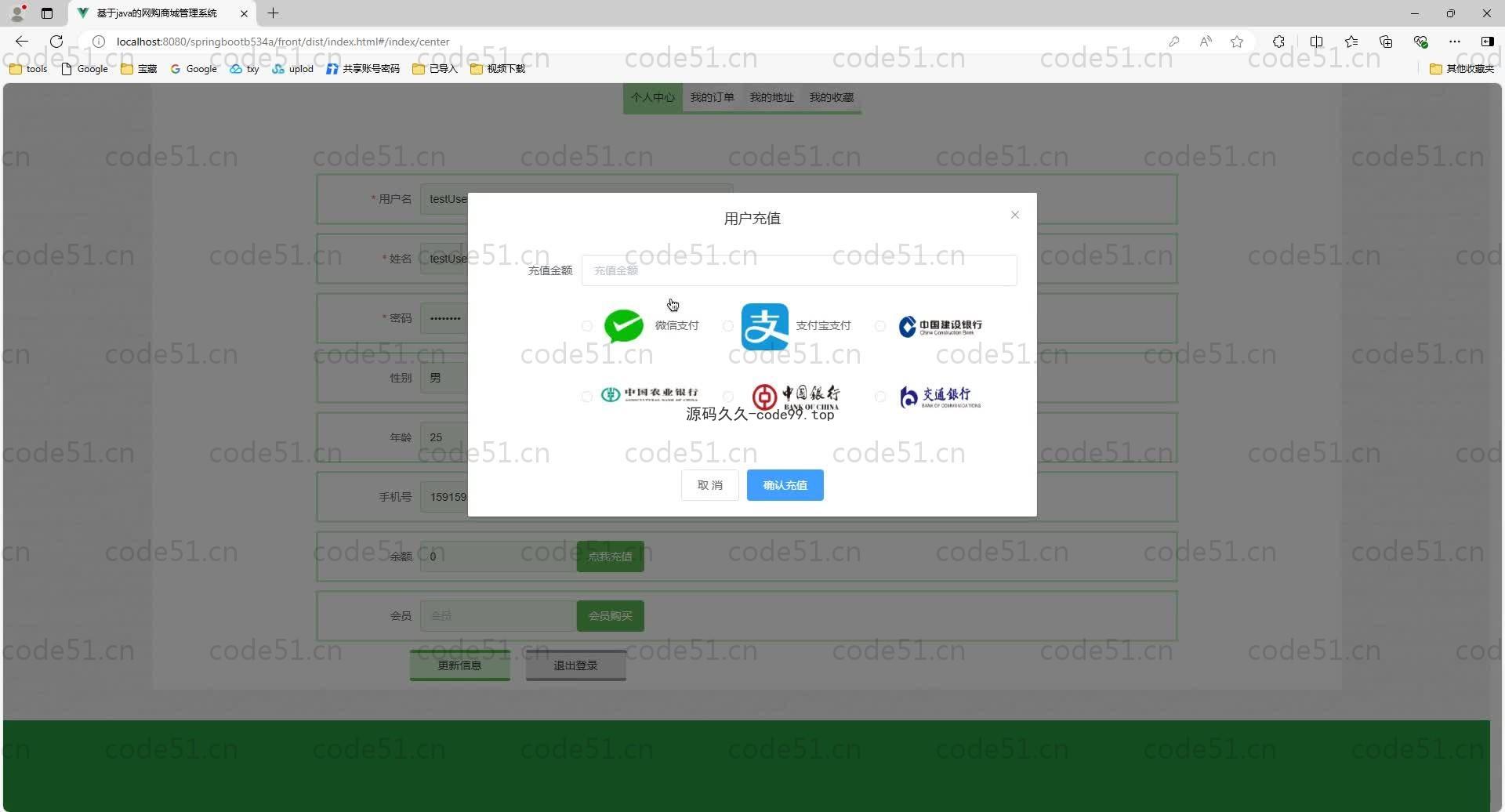Open the browser settings and more menu
The width and height of the screenshot is (1505, 812).
click(x=1455, y=42)
